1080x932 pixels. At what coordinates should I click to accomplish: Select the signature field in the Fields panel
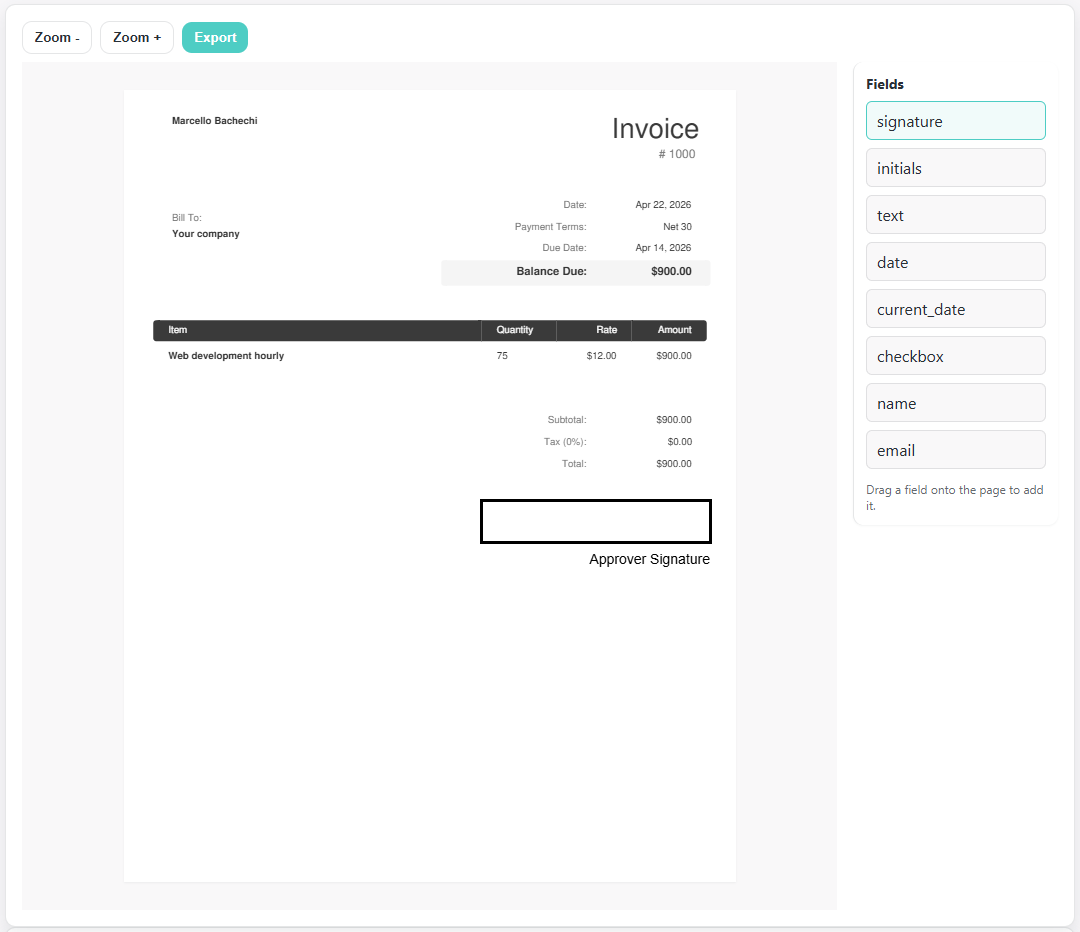coord(955,120)
